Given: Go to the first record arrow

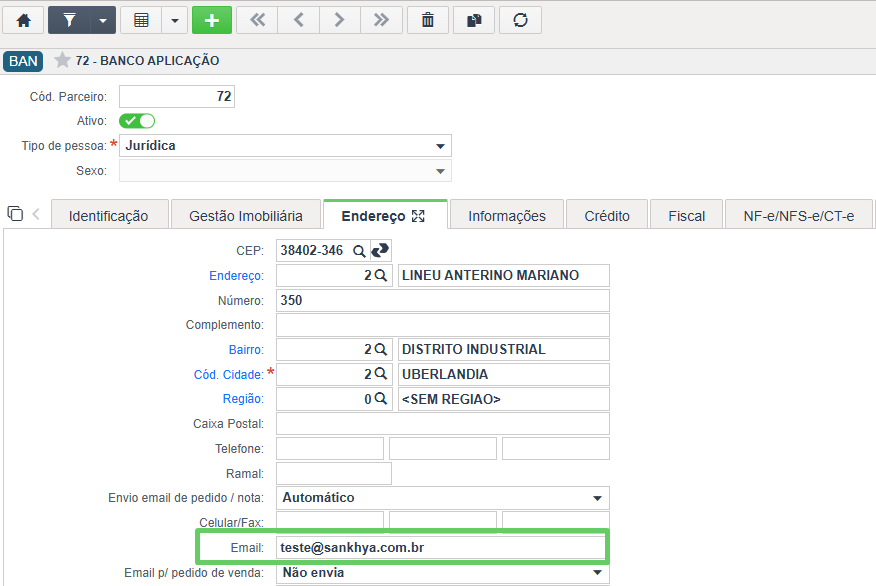Looking at the screenshot, I should pos(257,20).
